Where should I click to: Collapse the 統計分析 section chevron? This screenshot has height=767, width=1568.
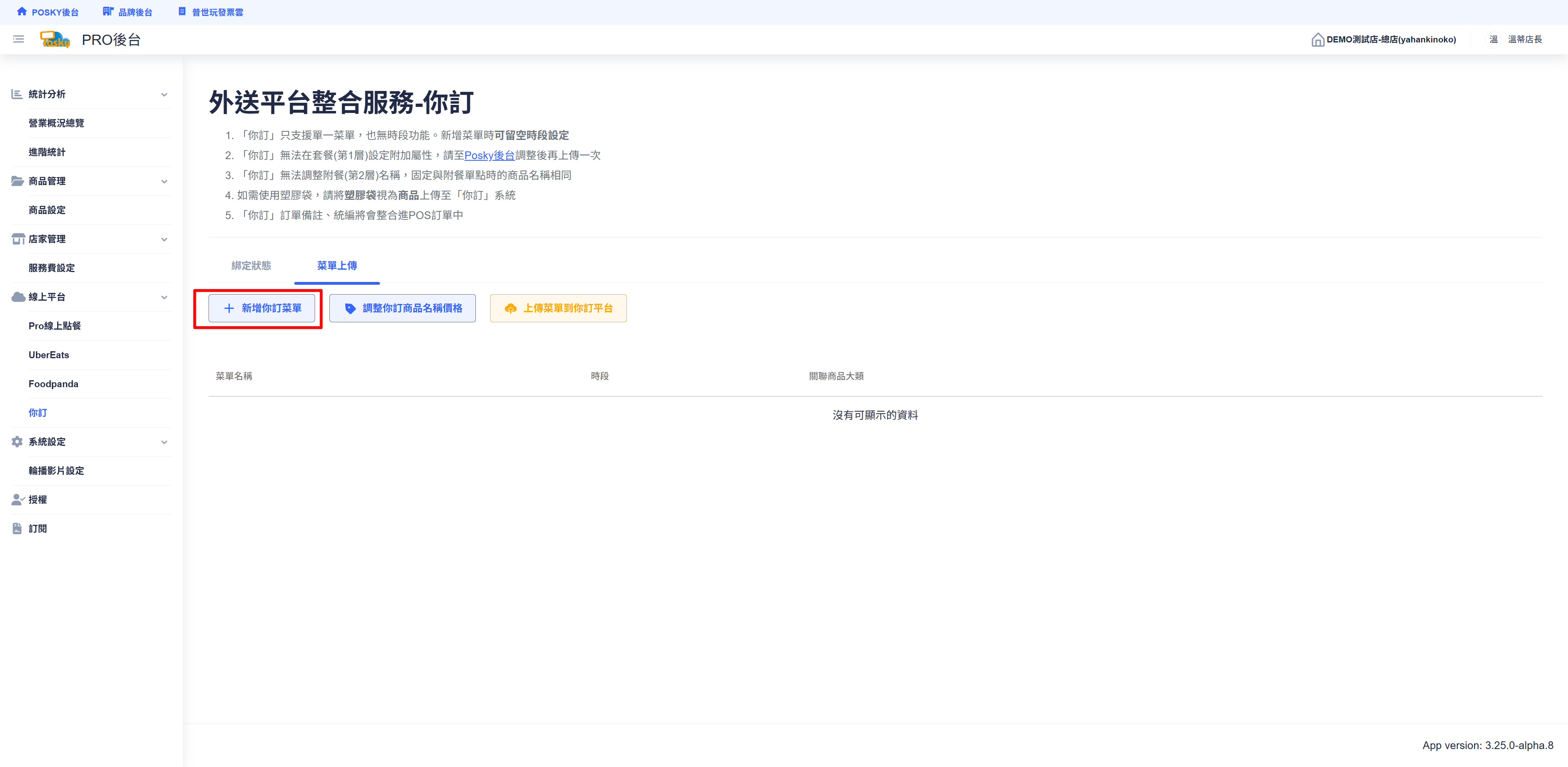click(x=164, y=94)
